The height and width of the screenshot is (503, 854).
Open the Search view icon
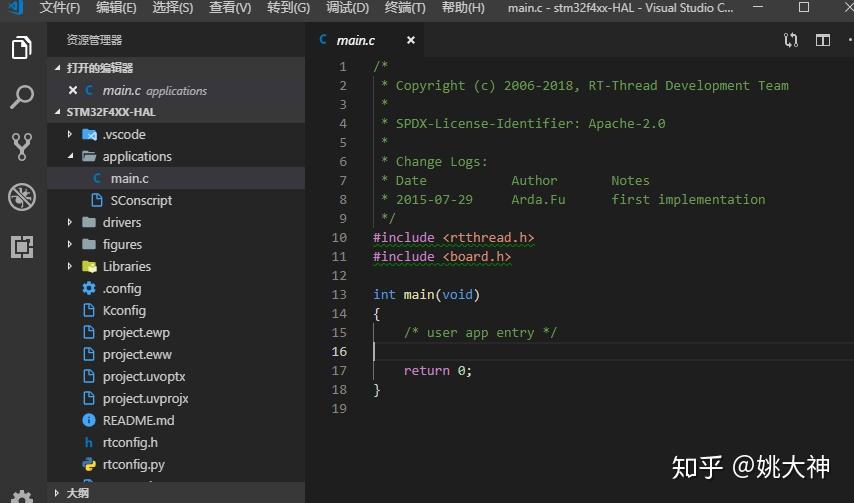click(22, 97)
